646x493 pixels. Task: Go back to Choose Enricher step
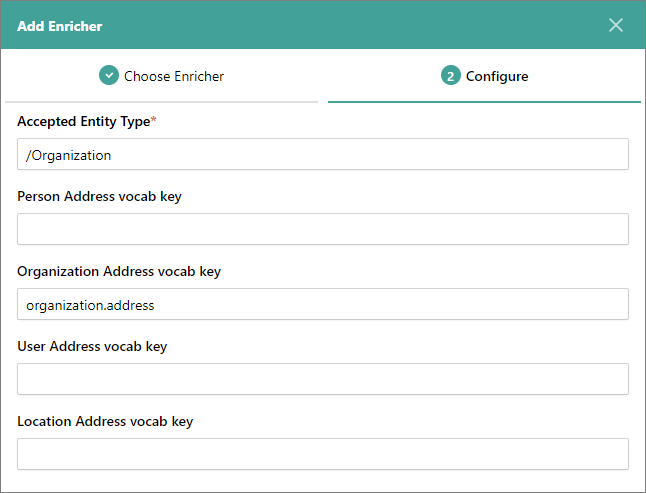tap(173, 76)
